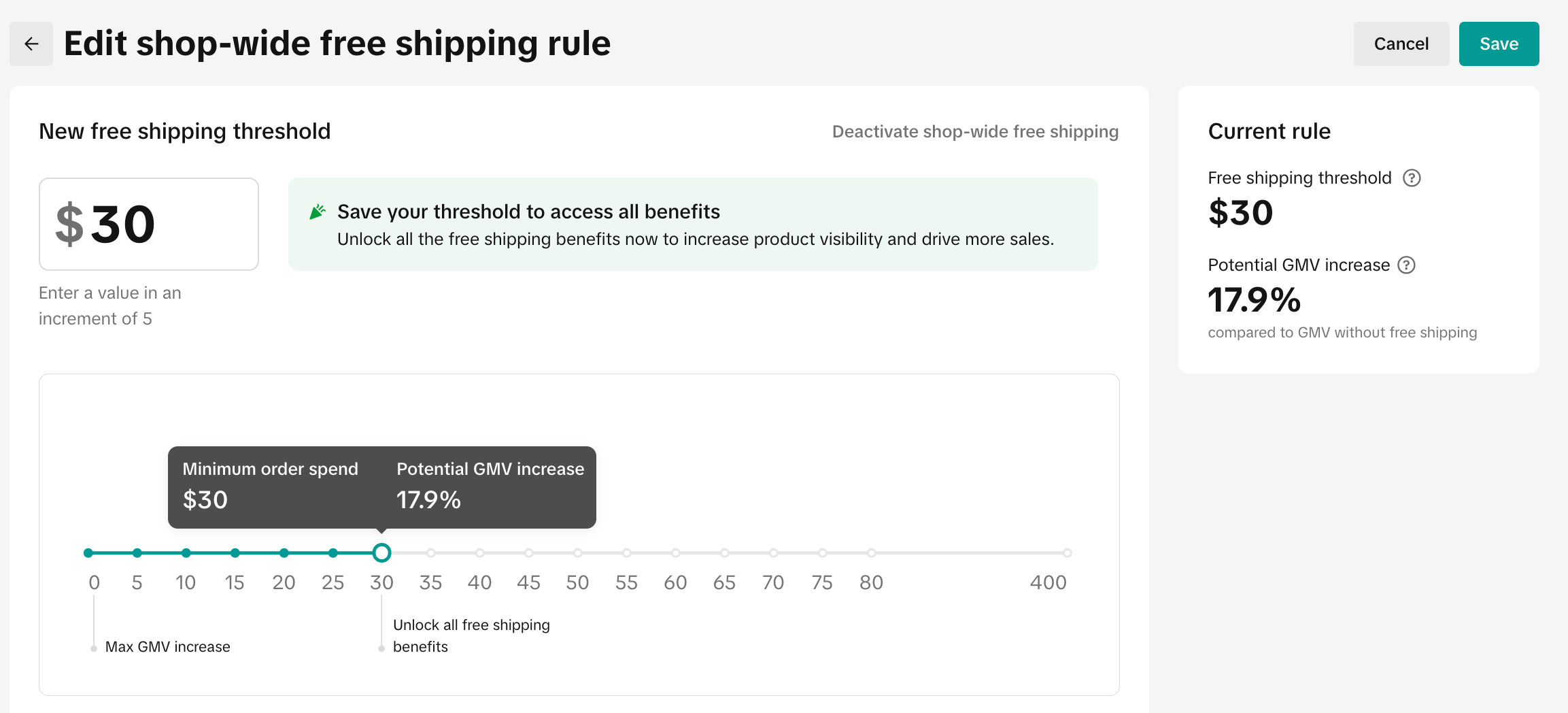Deactivate shop-wide free shipping
Viewport: 1568px width, 713px height.
point(975,131)
